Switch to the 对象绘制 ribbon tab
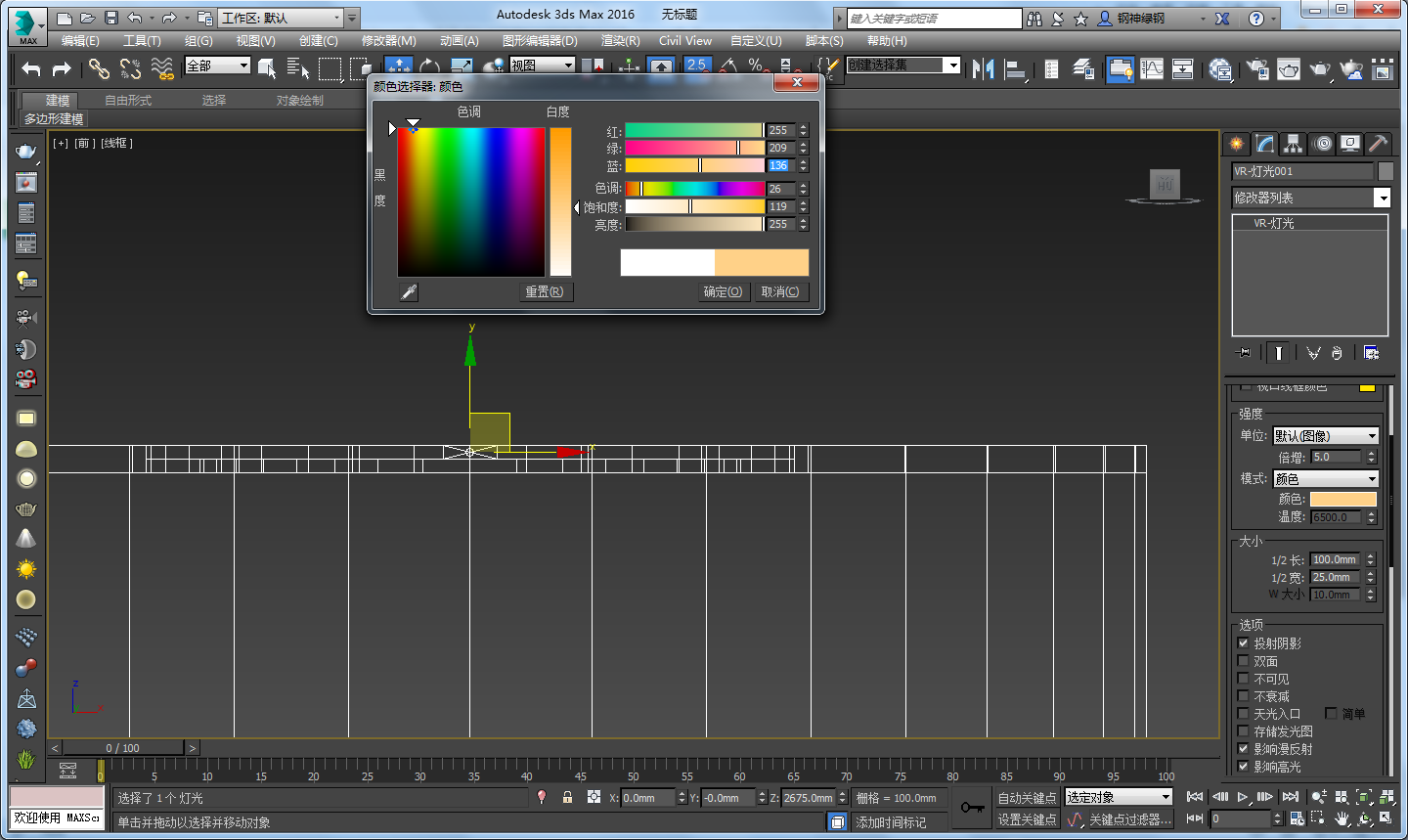Viewport: 1408px width, 840px height. tap(300, 101)
